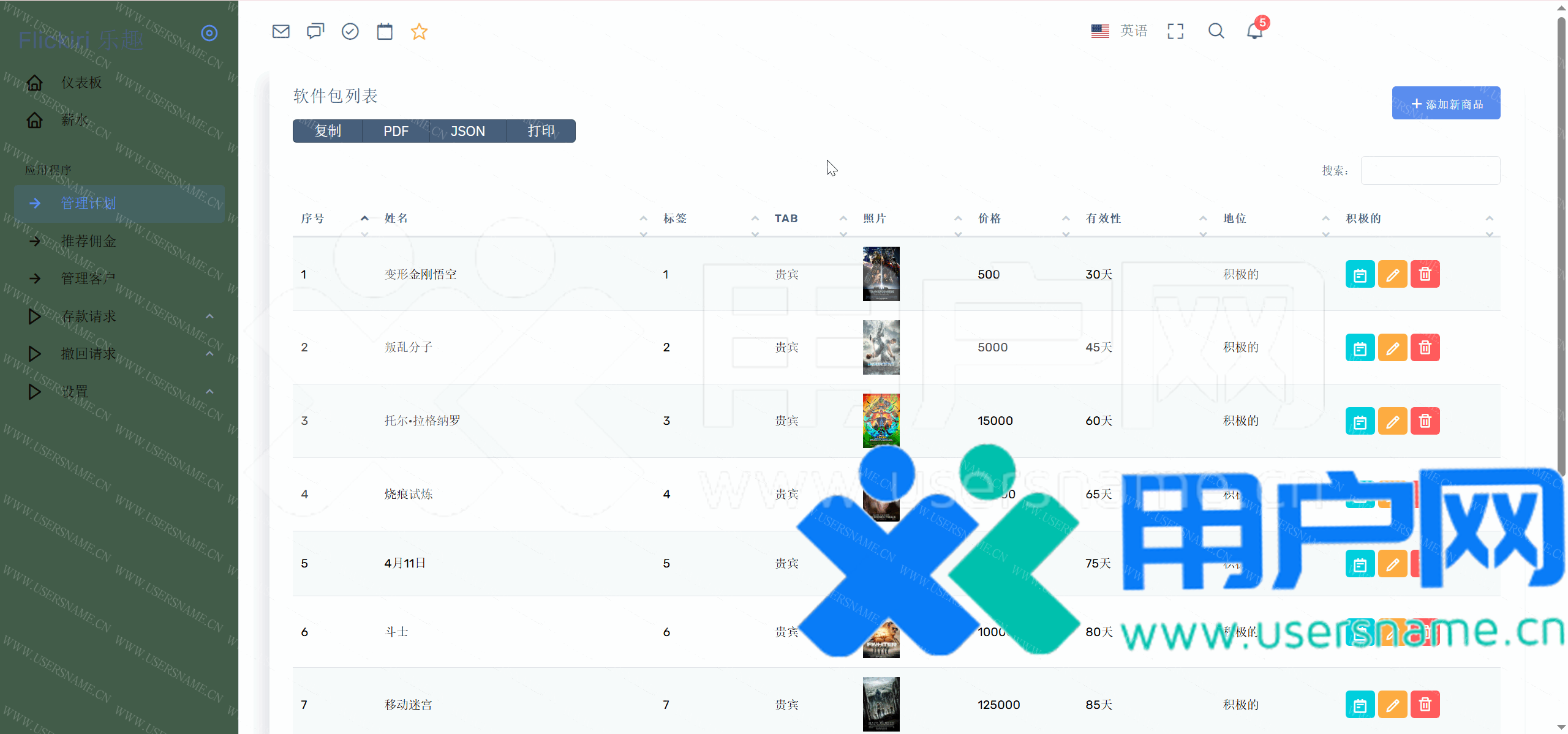Click the search magnifier icon in header

click(1216, 31)
